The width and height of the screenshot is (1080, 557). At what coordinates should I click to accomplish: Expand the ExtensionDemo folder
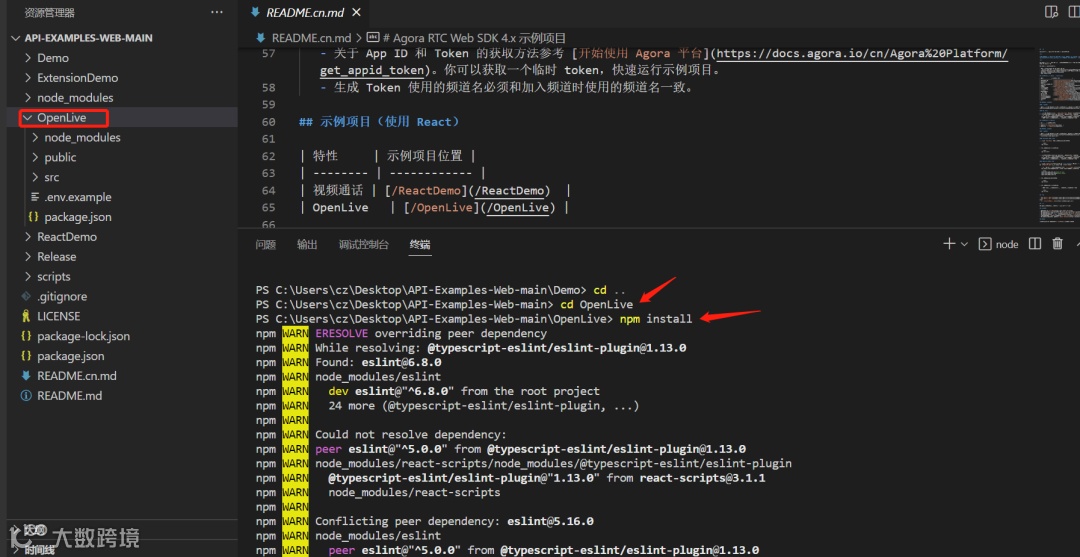point(77,78)
